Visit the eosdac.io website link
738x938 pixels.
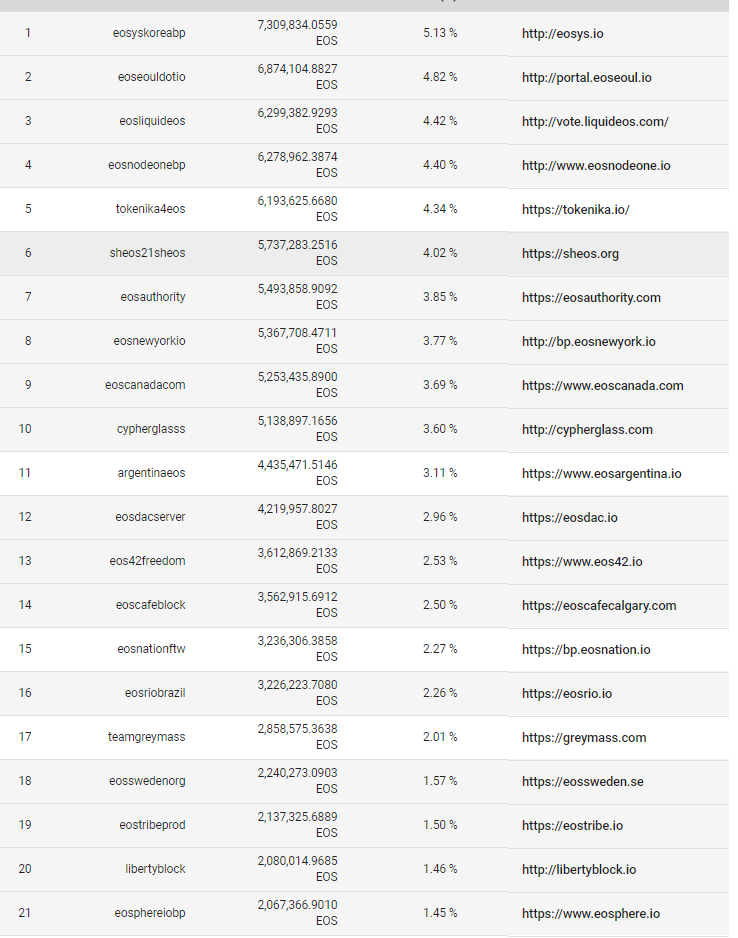(569, 518)
